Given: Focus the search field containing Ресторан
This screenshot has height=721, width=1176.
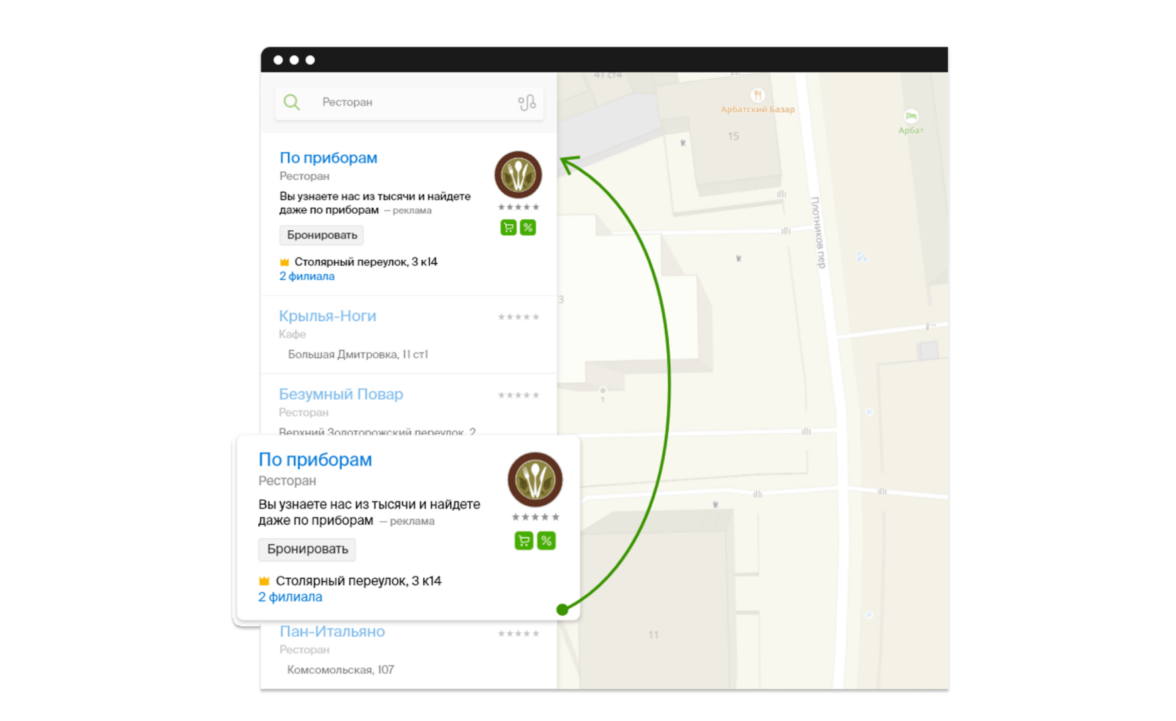Looking at the screenshot, I should tap(410, 102).
